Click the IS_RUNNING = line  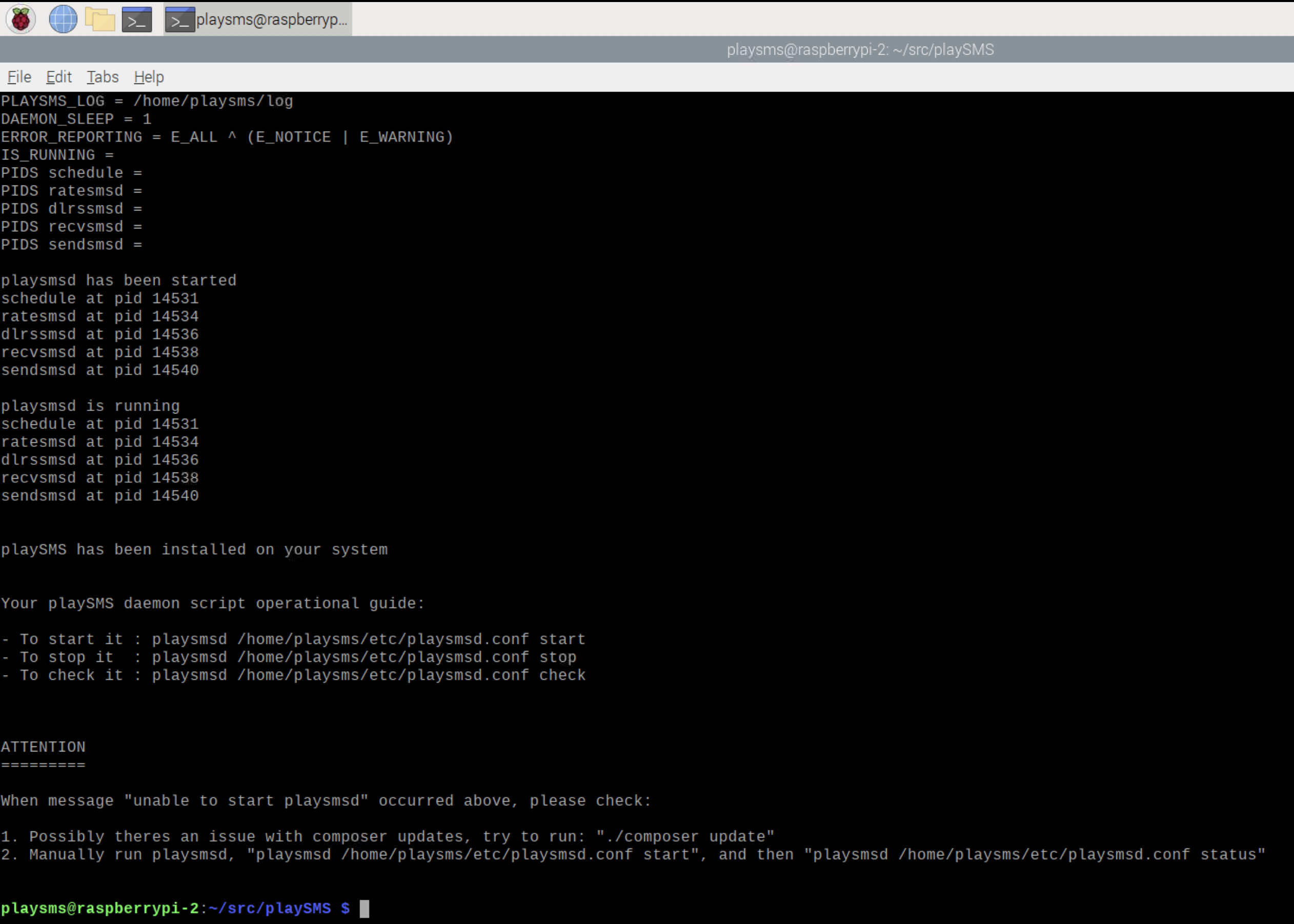tap(57, 155)
